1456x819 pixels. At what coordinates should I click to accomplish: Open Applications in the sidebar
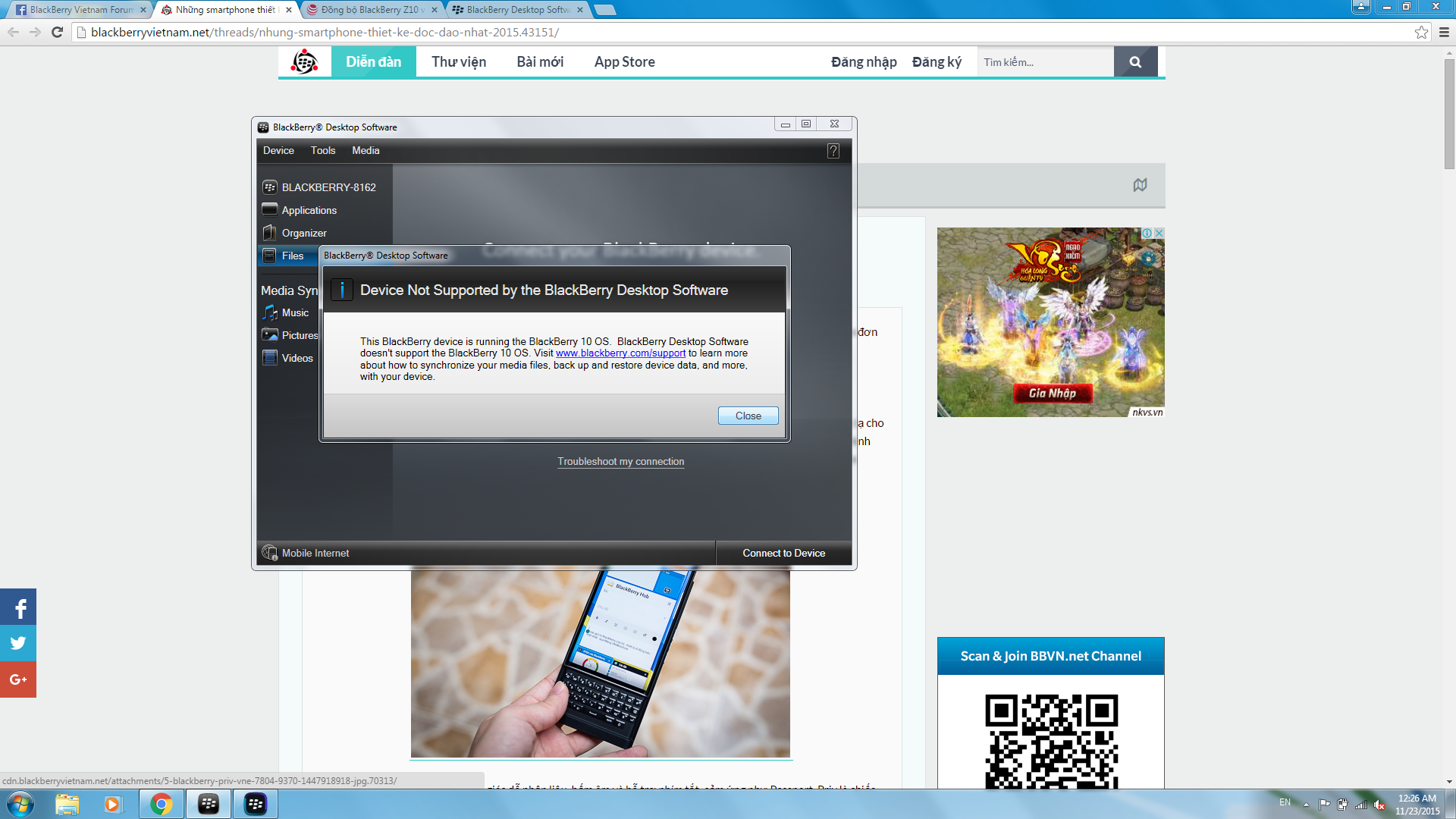[x=309, y=210]
